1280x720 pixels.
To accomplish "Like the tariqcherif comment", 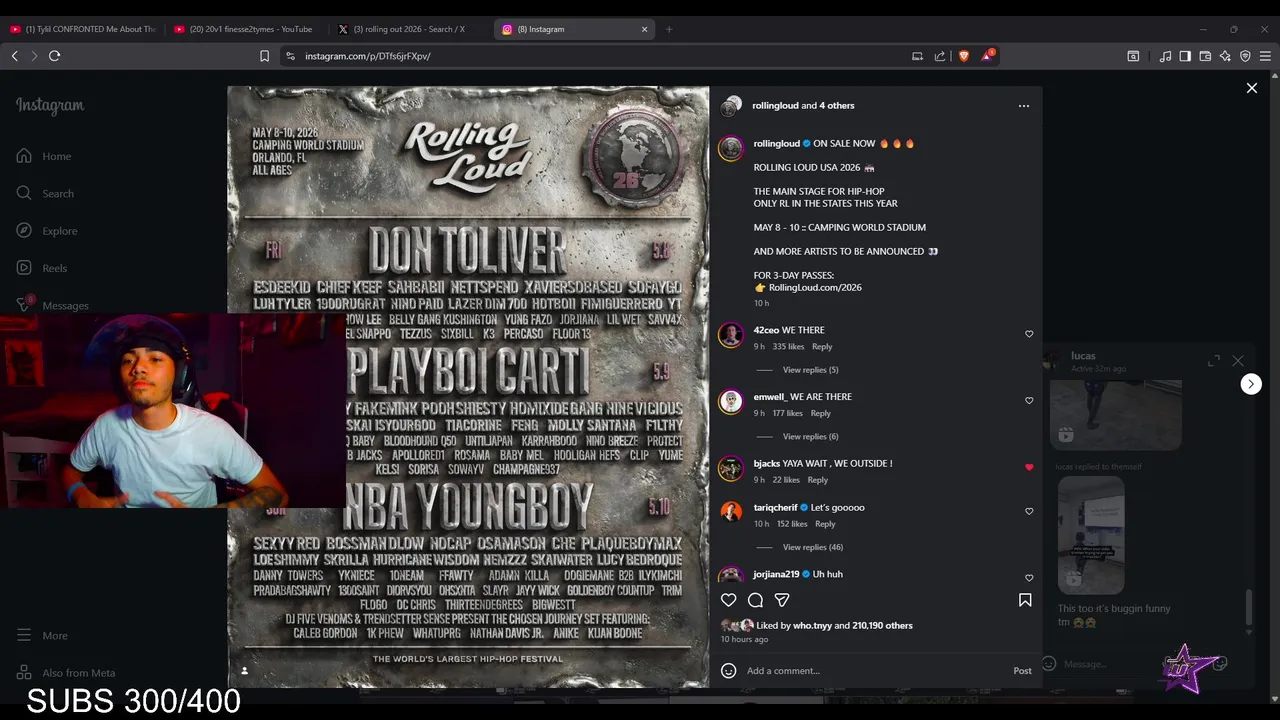I will tap(1029, 511).
